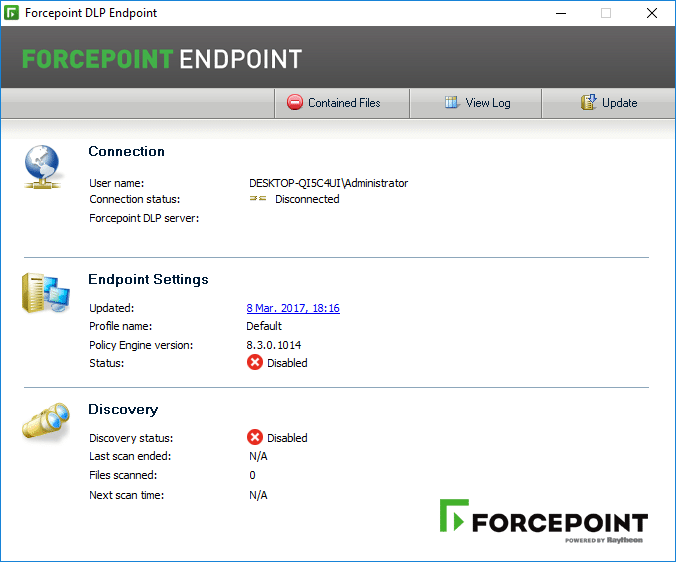Click the red X beside Discovery status
676x562 pixels.
255,437
